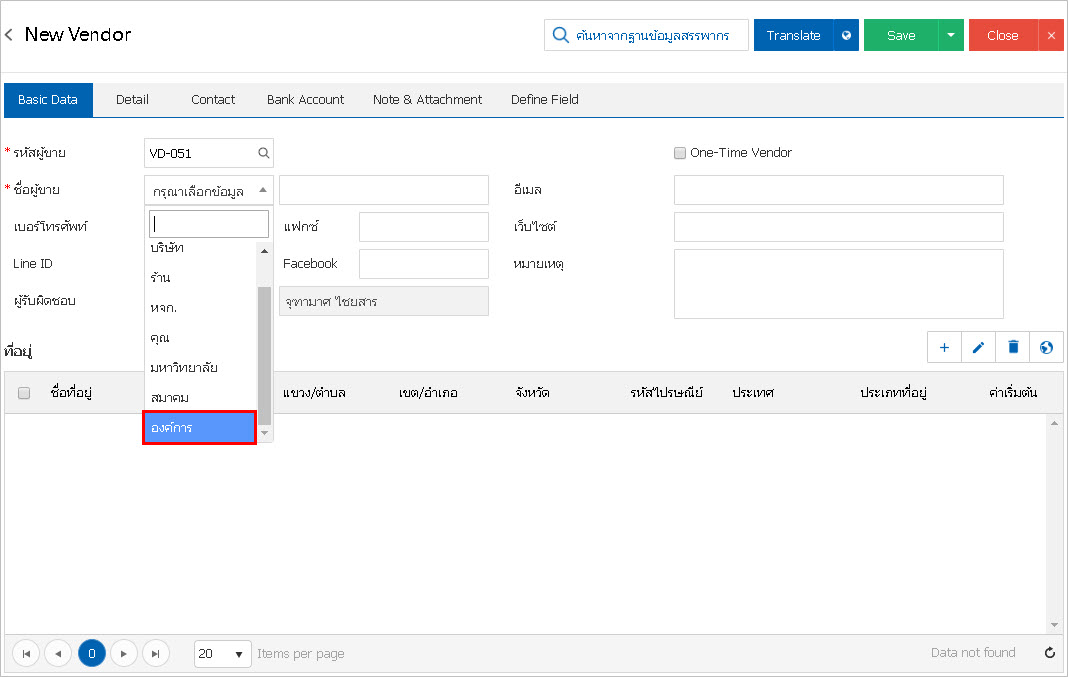
Task: Click the magnifier icon in Revenue Department search
Action: point(561,35)
